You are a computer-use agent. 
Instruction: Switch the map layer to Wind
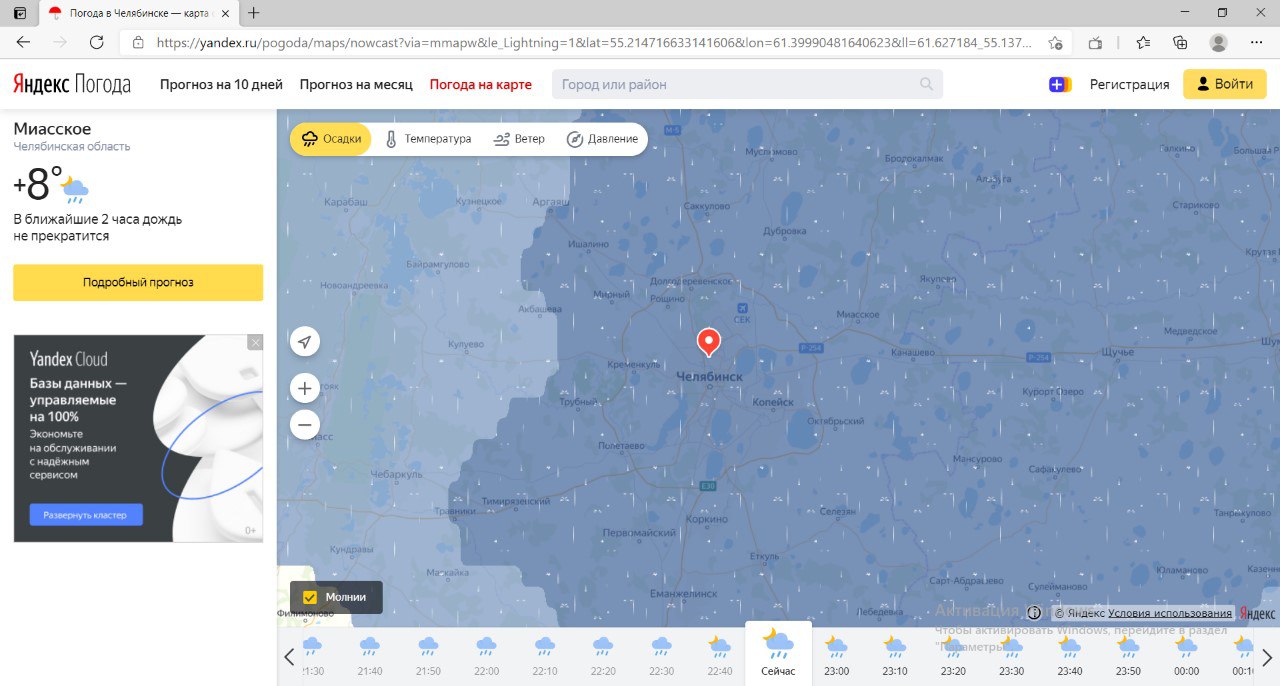[519, 139]
